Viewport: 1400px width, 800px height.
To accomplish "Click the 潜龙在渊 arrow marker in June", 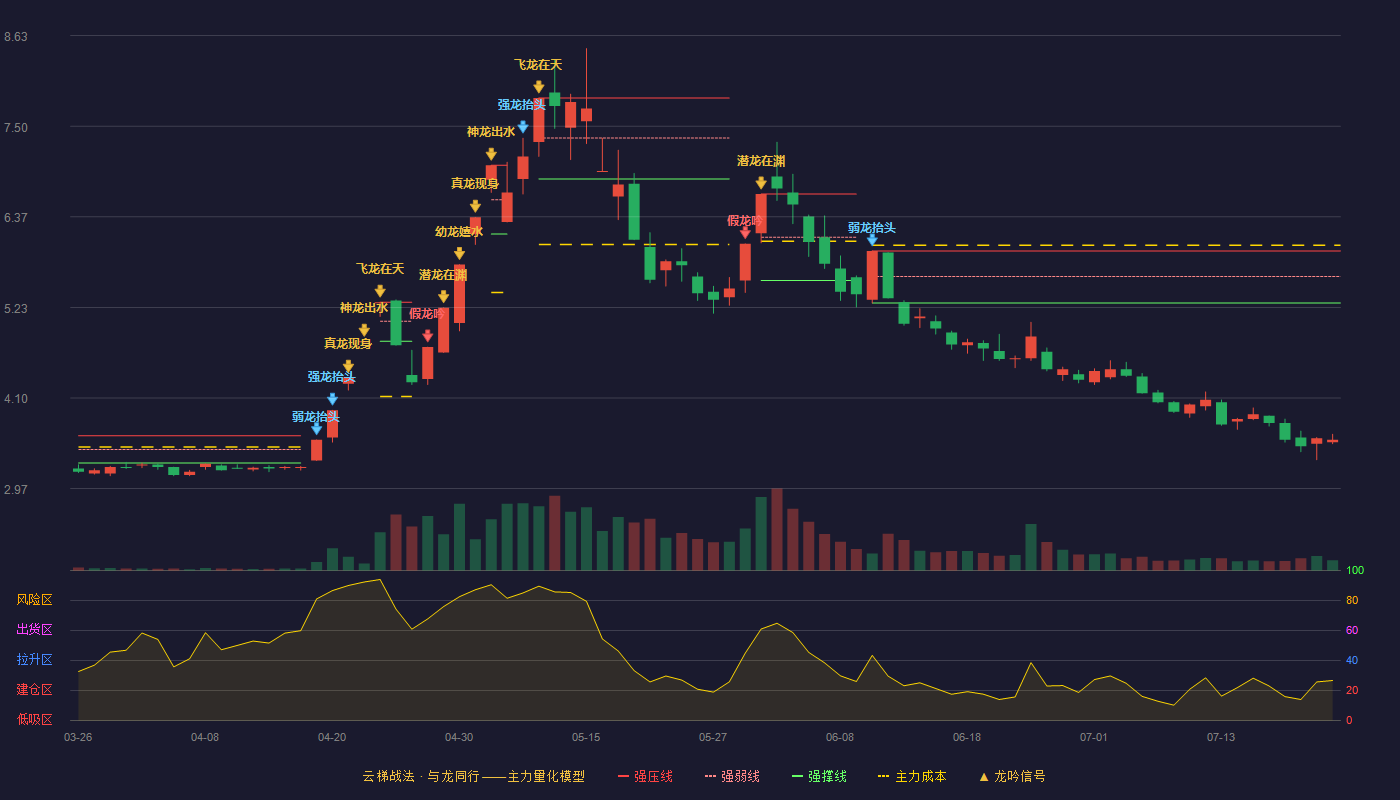I will coord(761,183).
